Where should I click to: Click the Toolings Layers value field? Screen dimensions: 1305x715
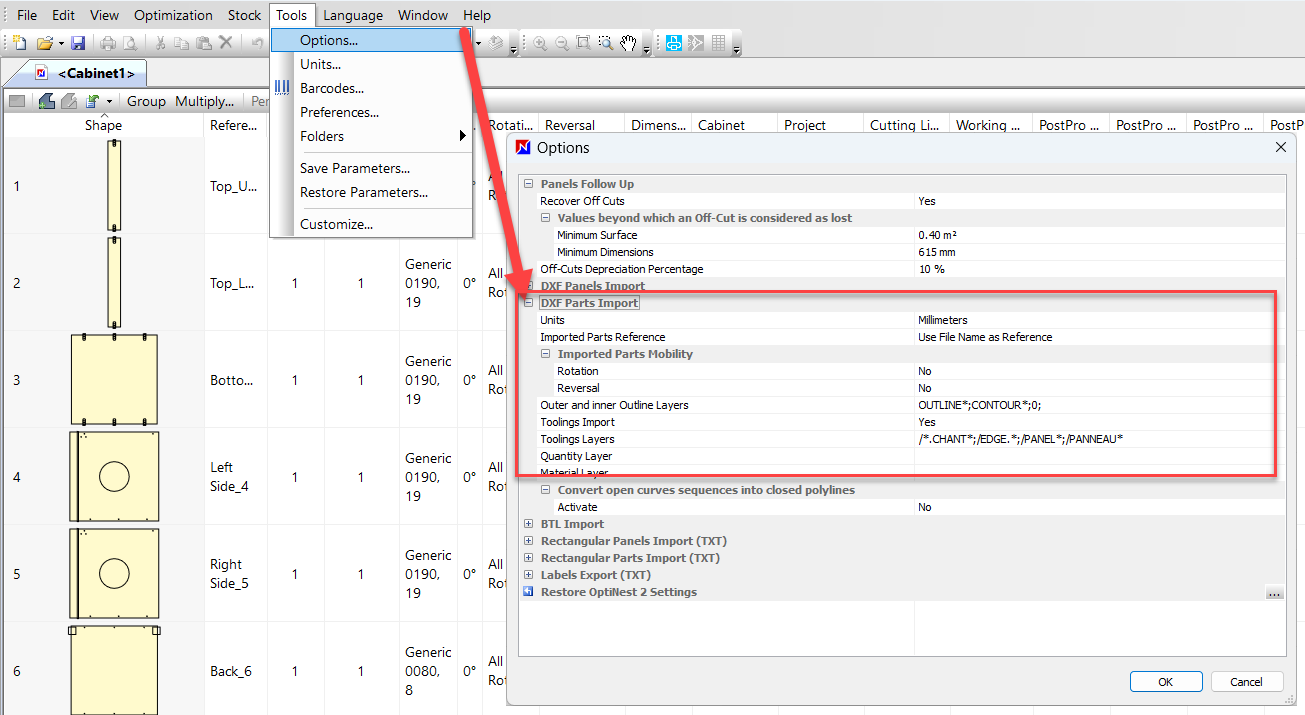(x=1099, y=439)
